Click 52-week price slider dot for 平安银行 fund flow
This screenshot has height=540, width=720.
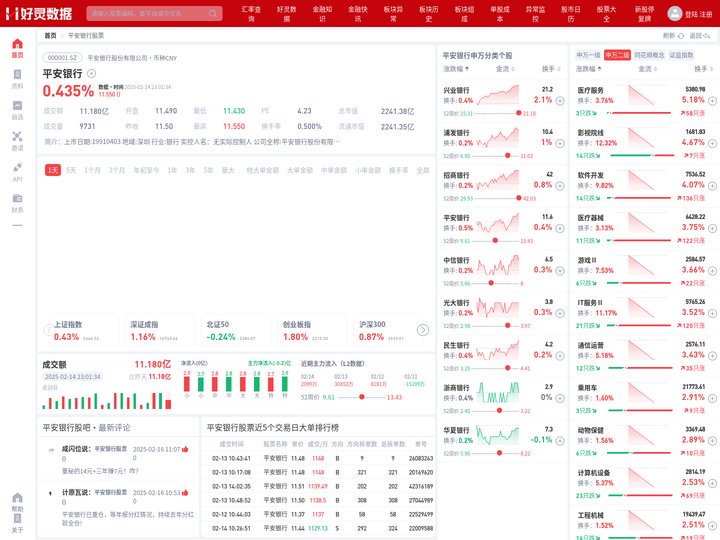pyautogui.click(x=362, y=397)
